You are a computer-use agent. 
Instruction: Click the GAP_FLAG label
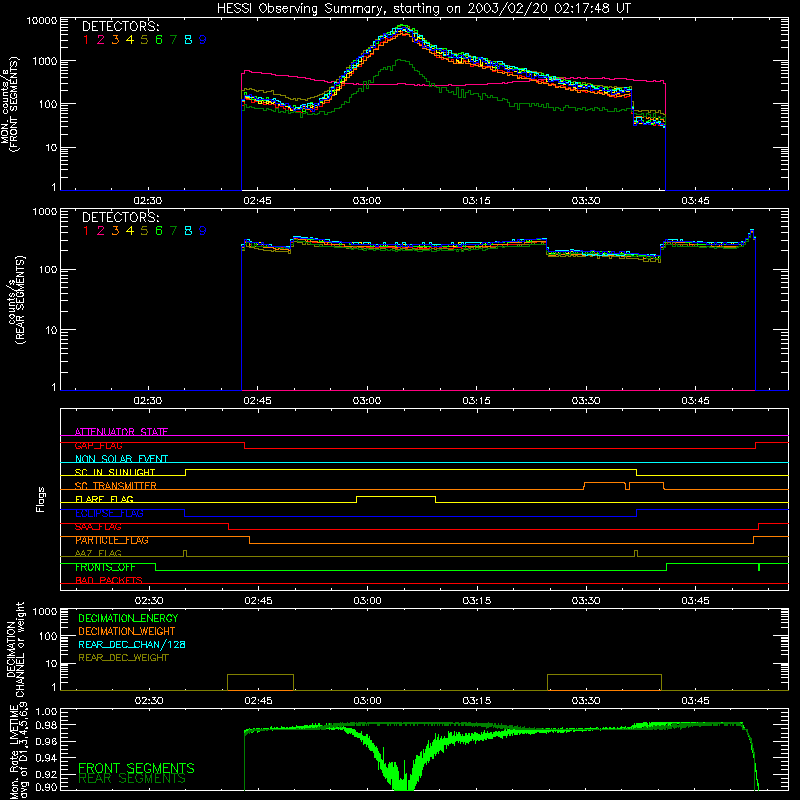(98, 445)
